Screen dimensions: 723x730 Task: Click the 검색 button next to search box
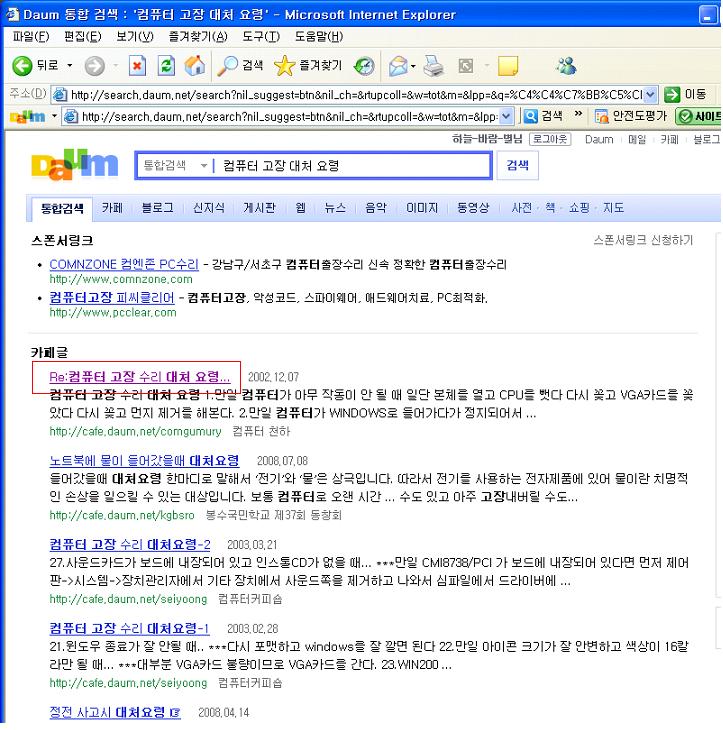pyautogui.click(x=518, y=165)
